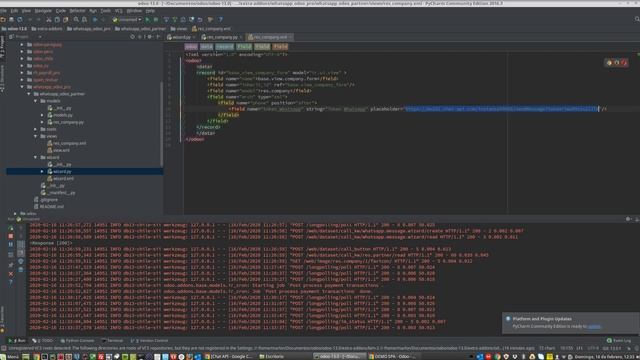Click the Help question mark toolbar icon
This screenshot has width=640, height=360.
click(220, 20)
